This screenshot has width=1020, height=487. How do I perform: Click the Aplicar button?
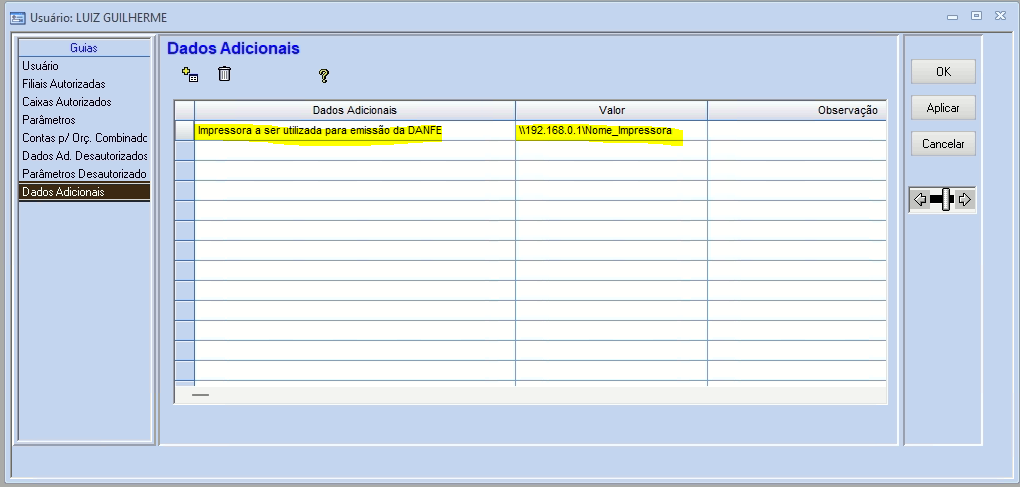pyautogui.click(x=943, y=108)
